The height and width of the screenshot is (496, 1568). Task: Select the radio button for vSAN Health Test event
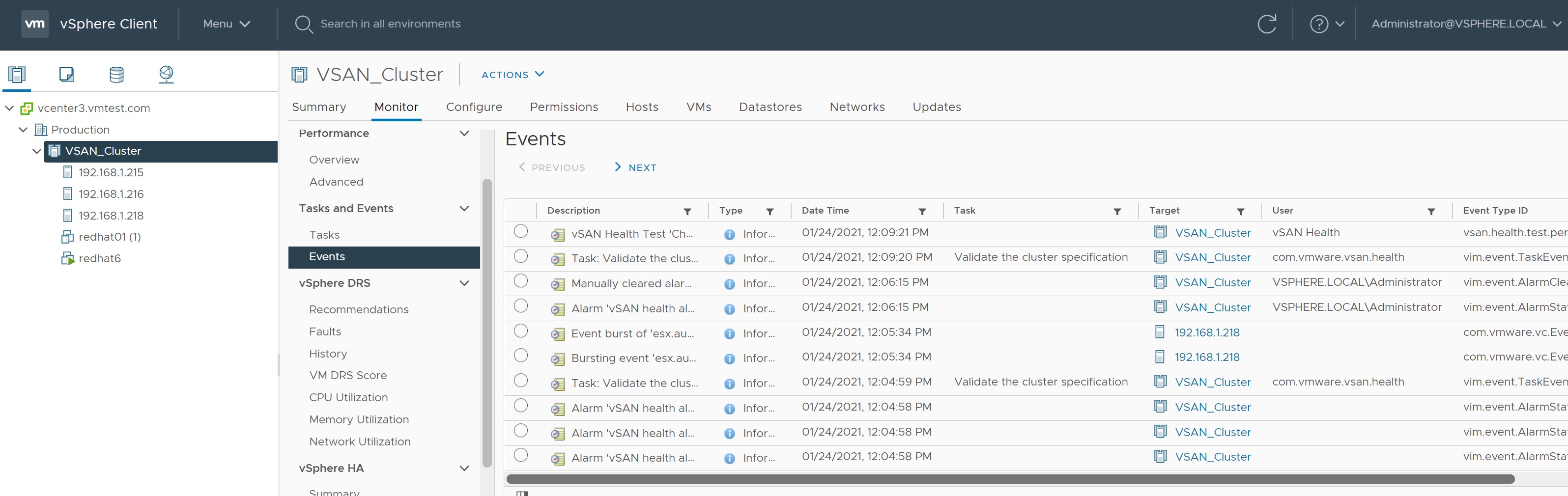520,231
